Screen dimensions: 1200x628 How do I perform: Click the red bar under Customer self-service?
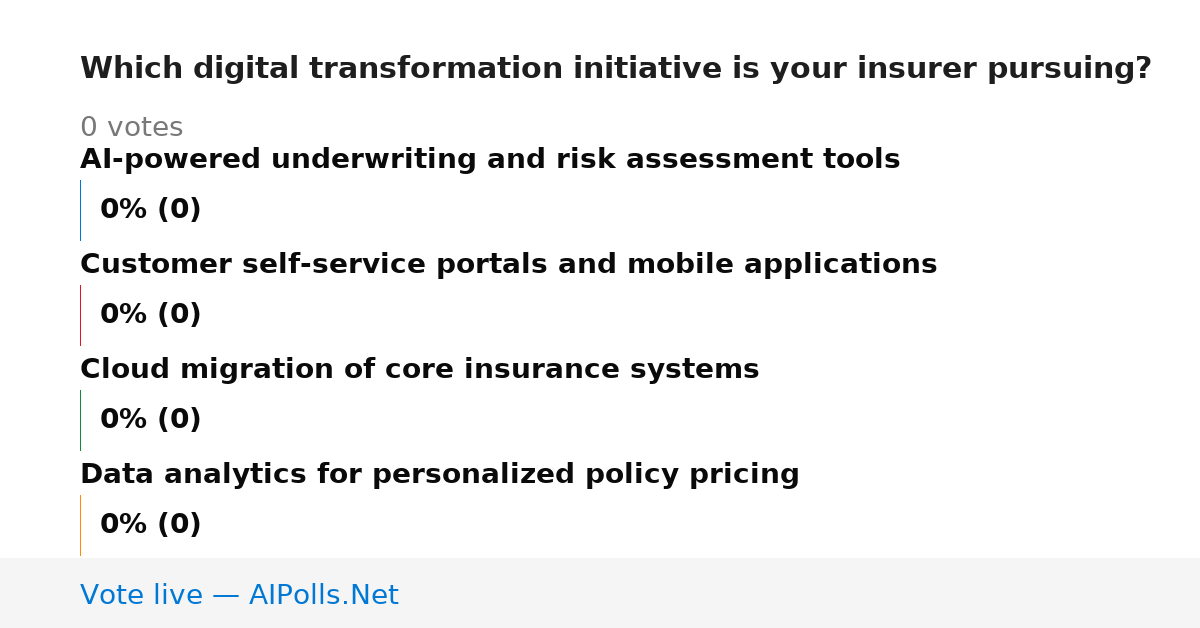80,315
